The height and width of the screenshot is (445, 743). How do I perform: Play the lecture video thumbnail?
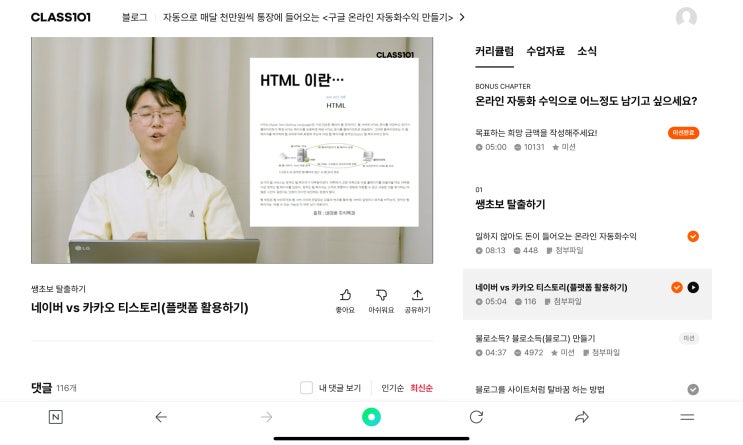pos(232,150)
